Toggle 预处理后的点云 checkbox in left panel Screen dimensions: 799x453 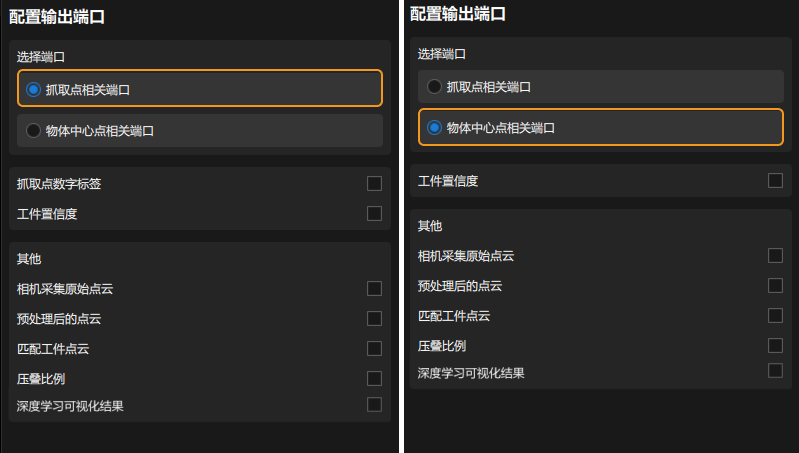click(x=374, y=318)
